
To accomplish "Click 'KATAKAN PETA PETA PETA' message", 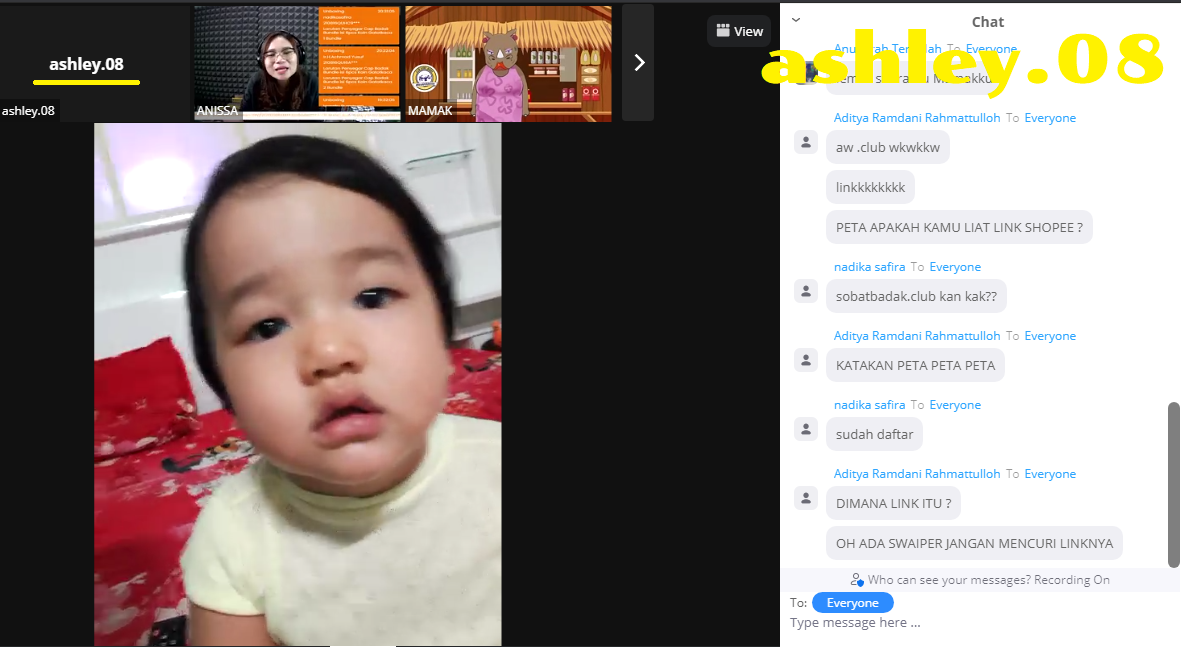I will [915, 365].
